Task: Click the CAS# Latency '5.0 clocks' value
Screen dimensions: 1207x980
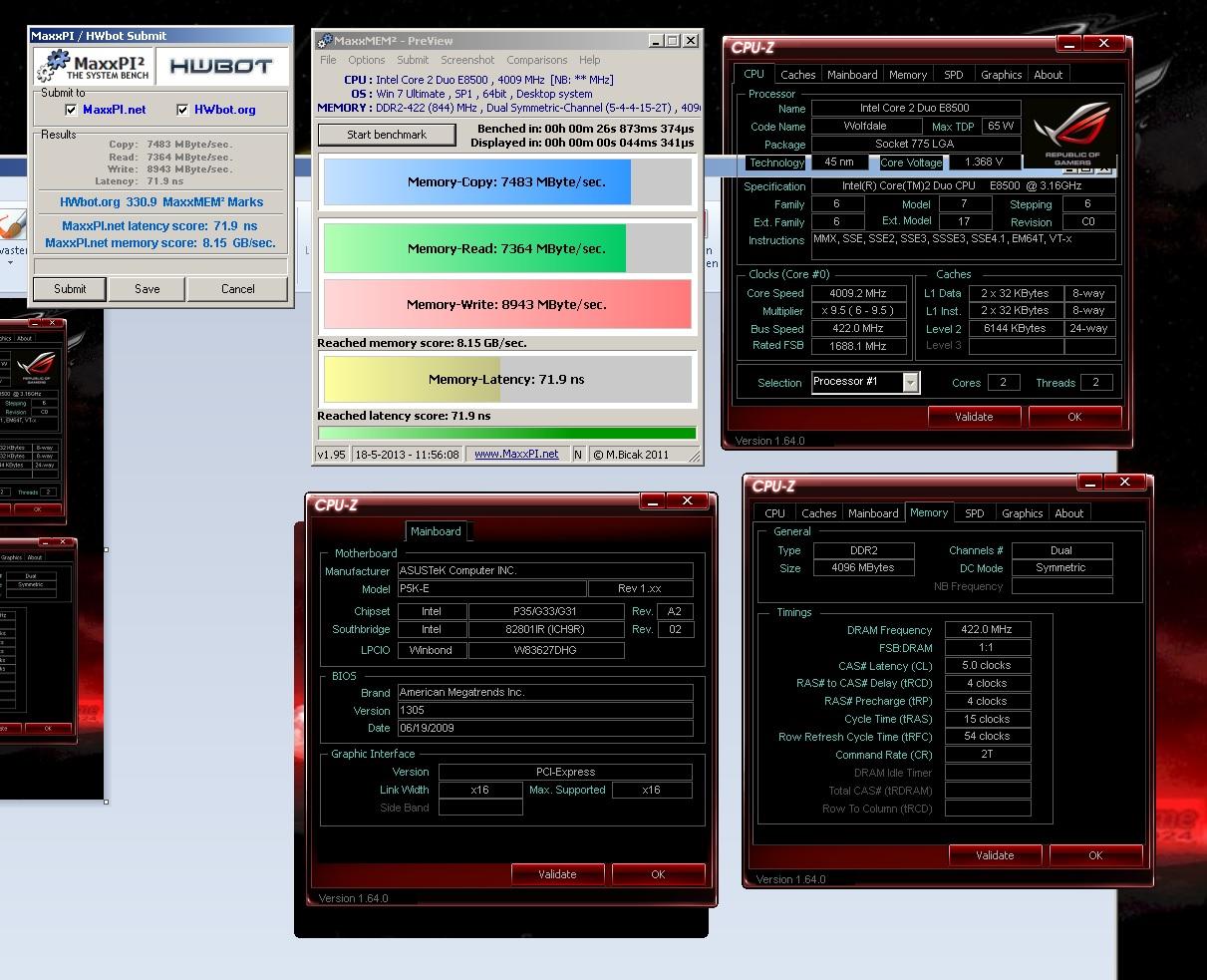Action: click(x=987, y=666)
